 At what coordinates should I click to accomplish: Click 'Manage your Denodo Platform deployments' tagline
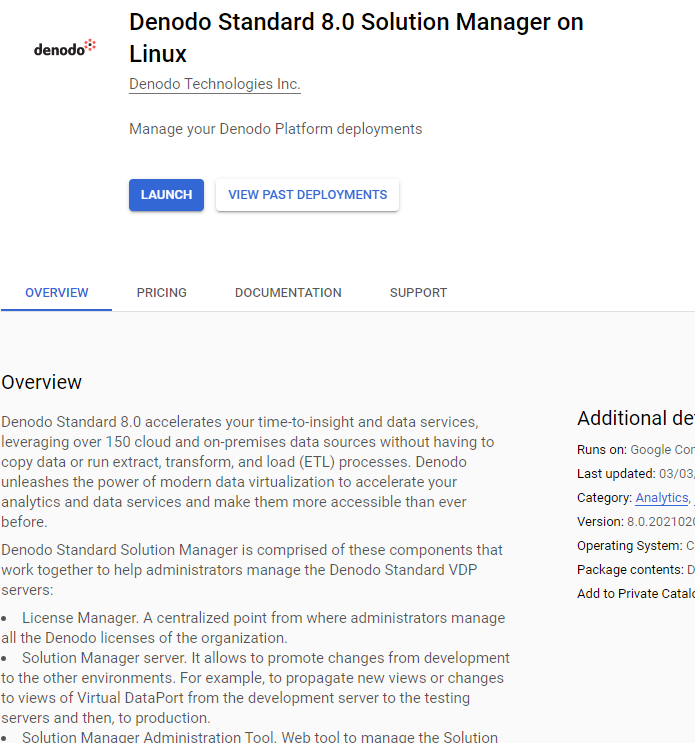pos(276,129)
